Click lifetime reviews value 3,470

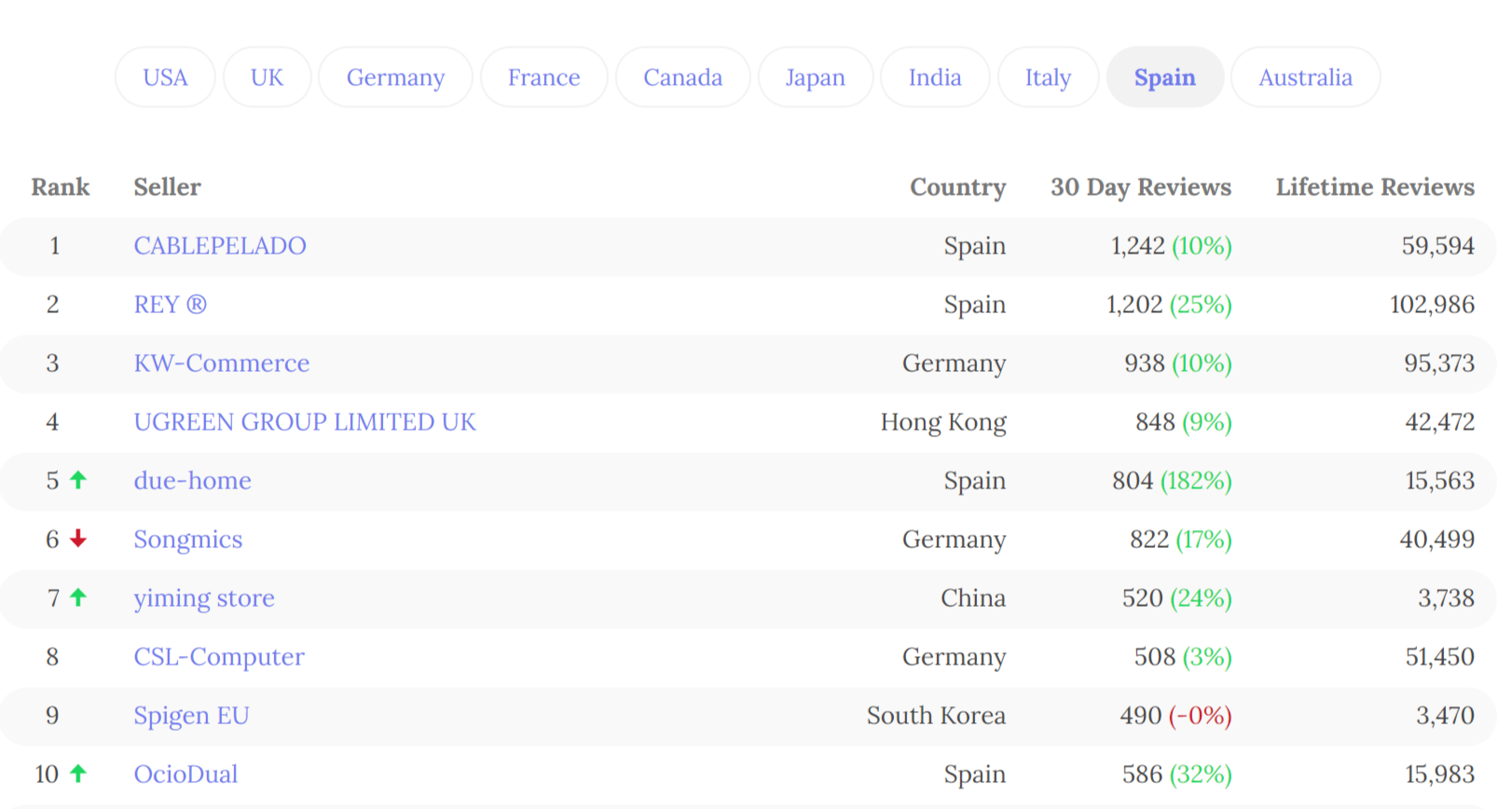pos(1446,716)
